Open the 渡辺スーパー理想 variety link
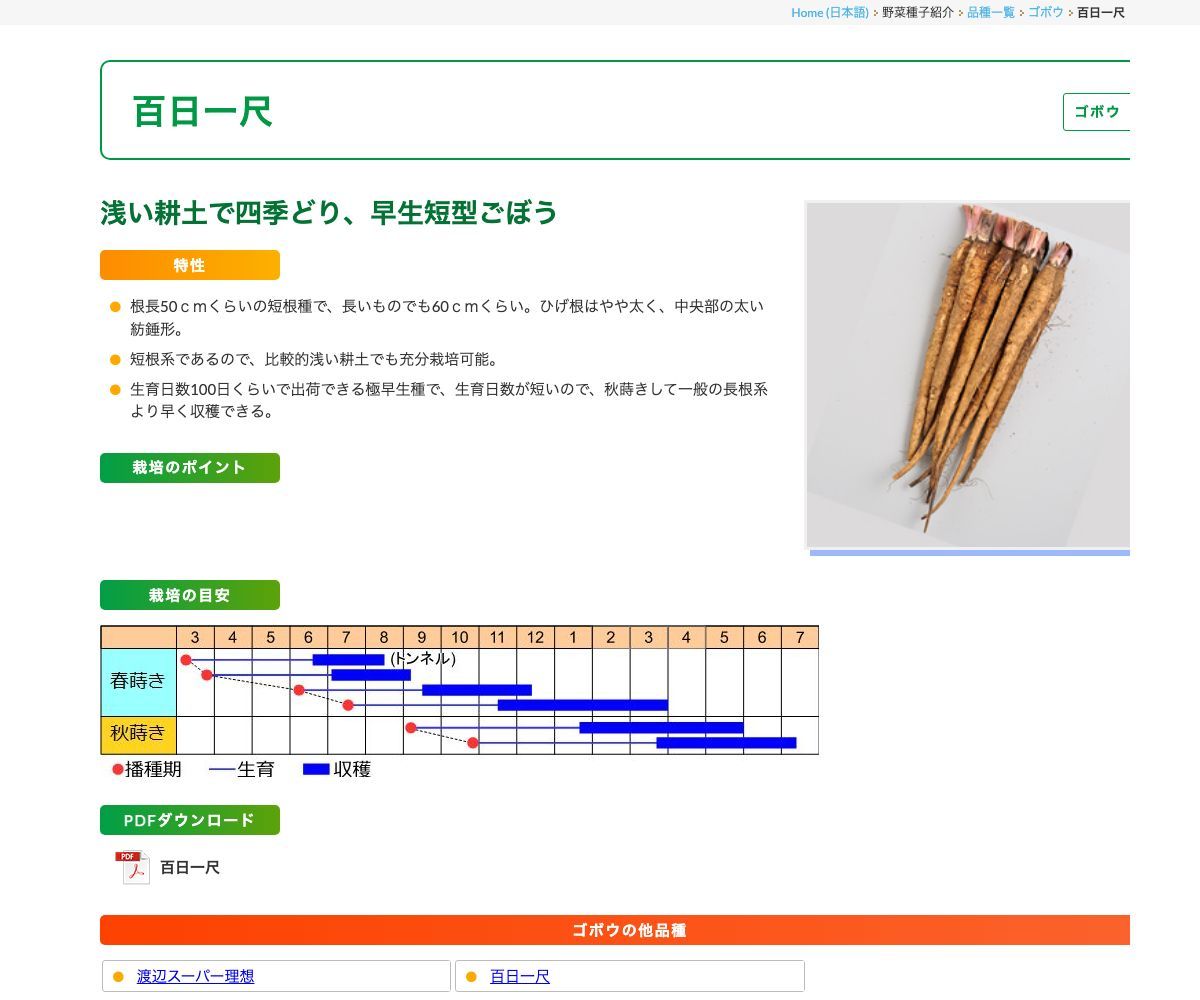Viewport: 1200px width, 1000px height. click(x=195, y=977)
